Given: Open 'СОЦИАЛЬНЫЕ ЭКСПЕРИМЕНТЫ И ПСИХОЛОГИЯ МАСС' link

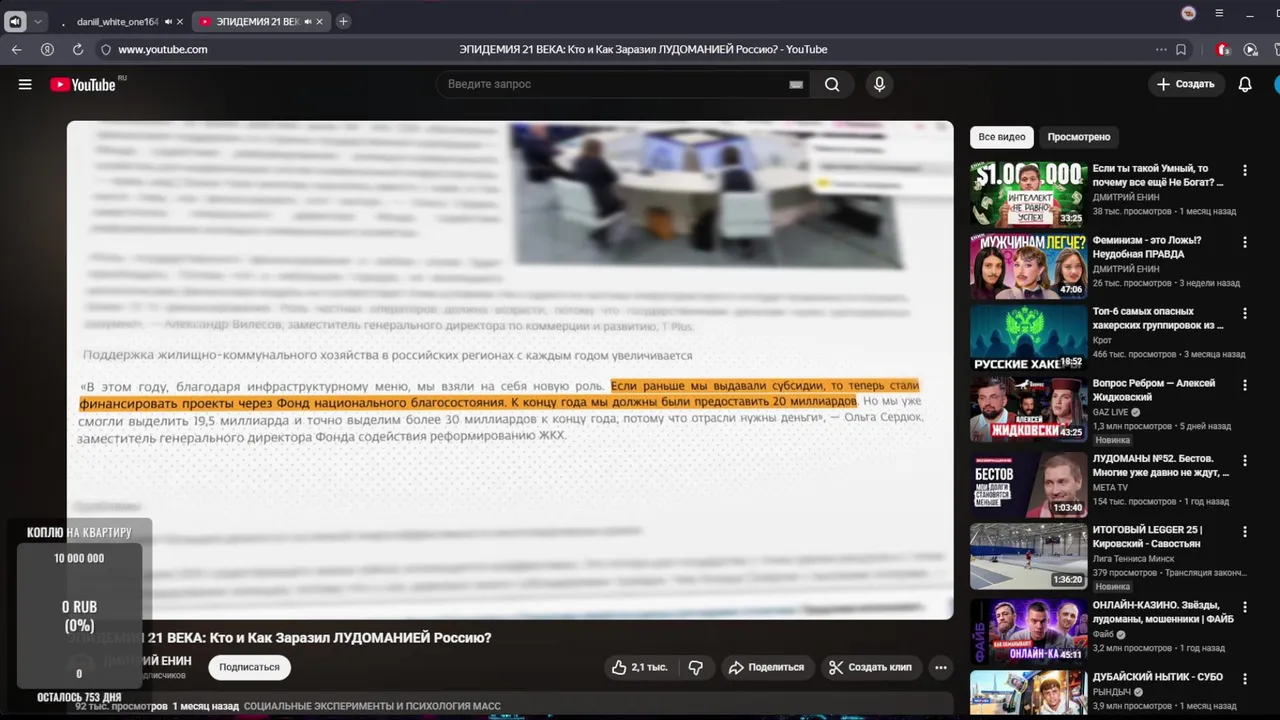Looking at the screenshot, I should click(x=372, y=706).
